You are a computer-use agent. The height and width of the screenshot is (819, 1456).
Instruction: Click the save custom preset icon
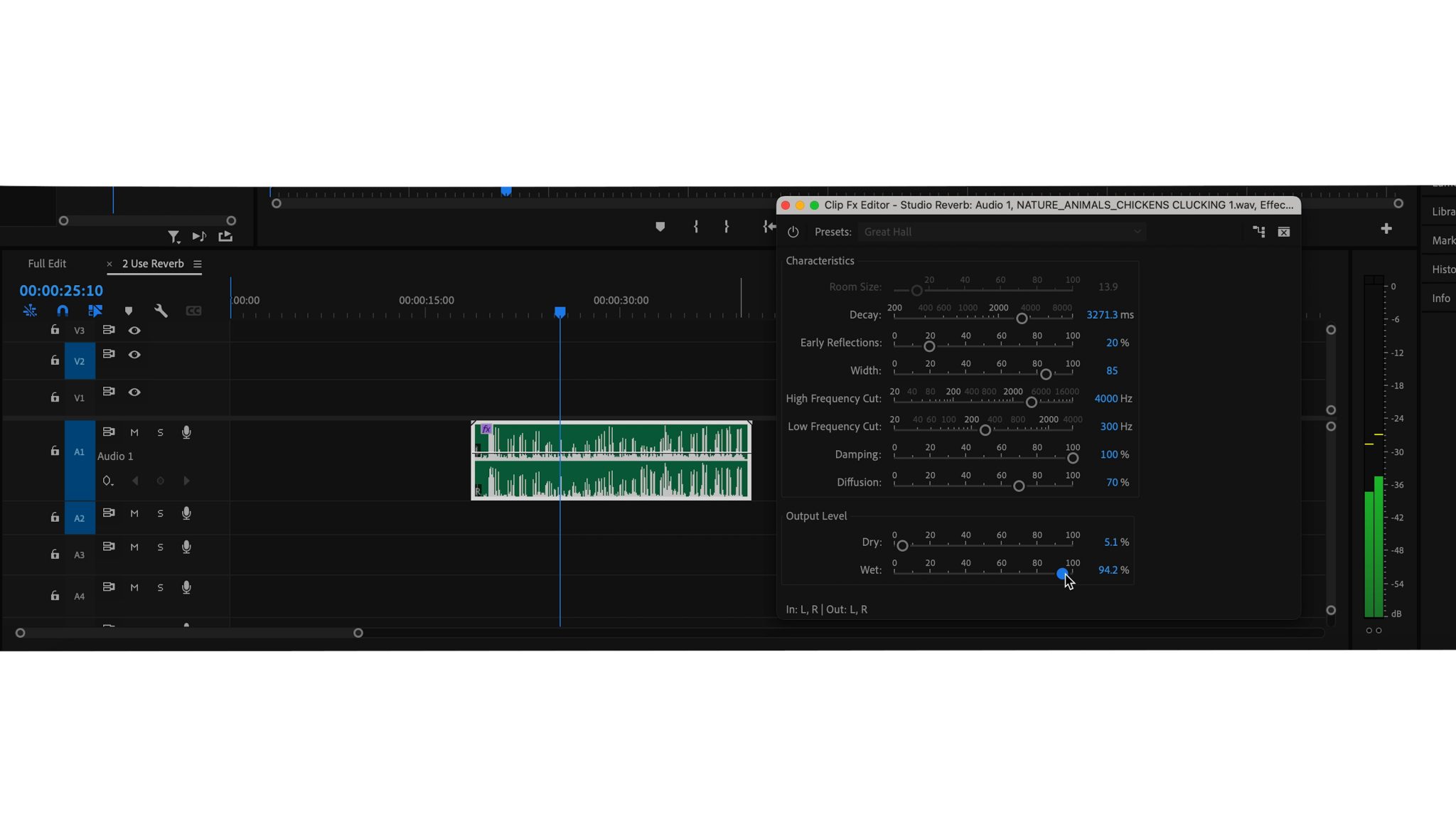pos(1258,232)
